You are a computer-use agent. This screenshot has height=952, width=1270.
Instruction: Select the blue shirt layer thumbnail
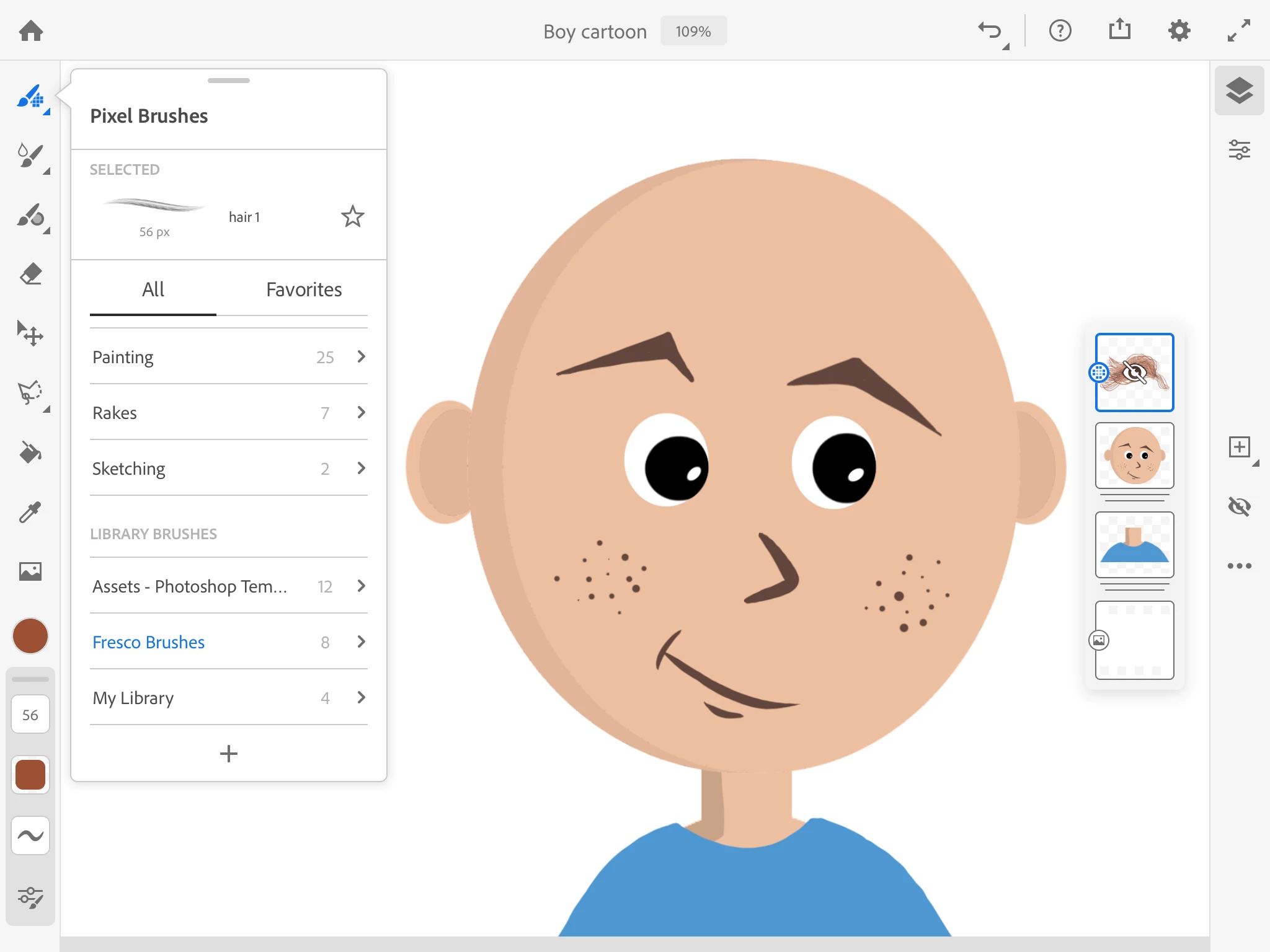1134,545
